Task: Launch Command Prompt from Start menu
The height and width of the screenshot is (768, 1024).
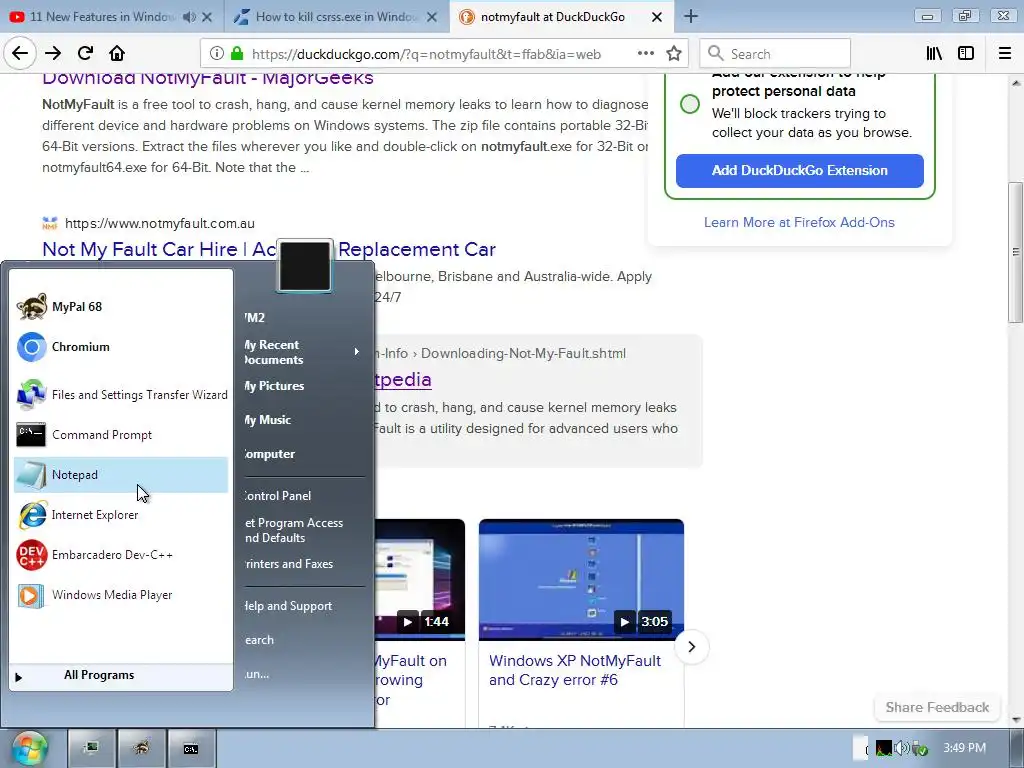Action: [x=121, y=435]
